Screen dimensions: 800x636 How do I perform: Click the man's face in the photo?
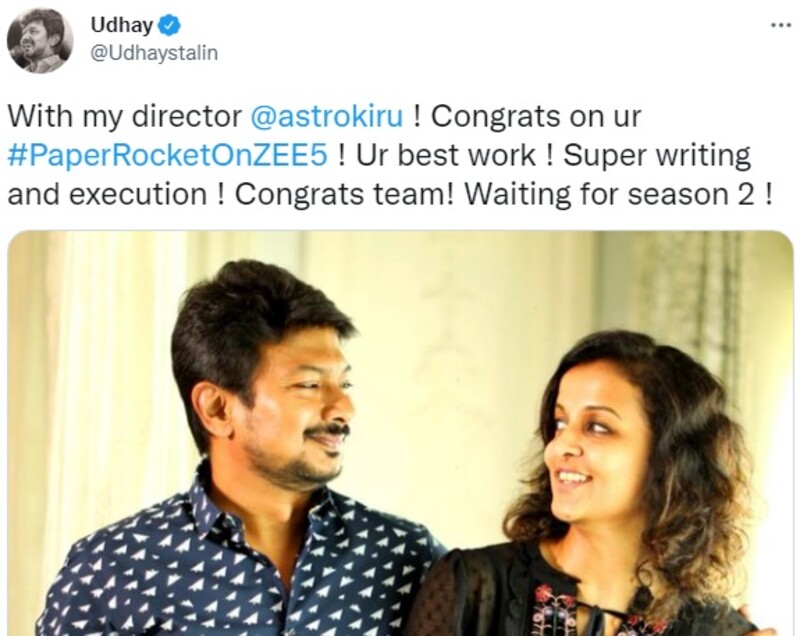pos(298,408)
